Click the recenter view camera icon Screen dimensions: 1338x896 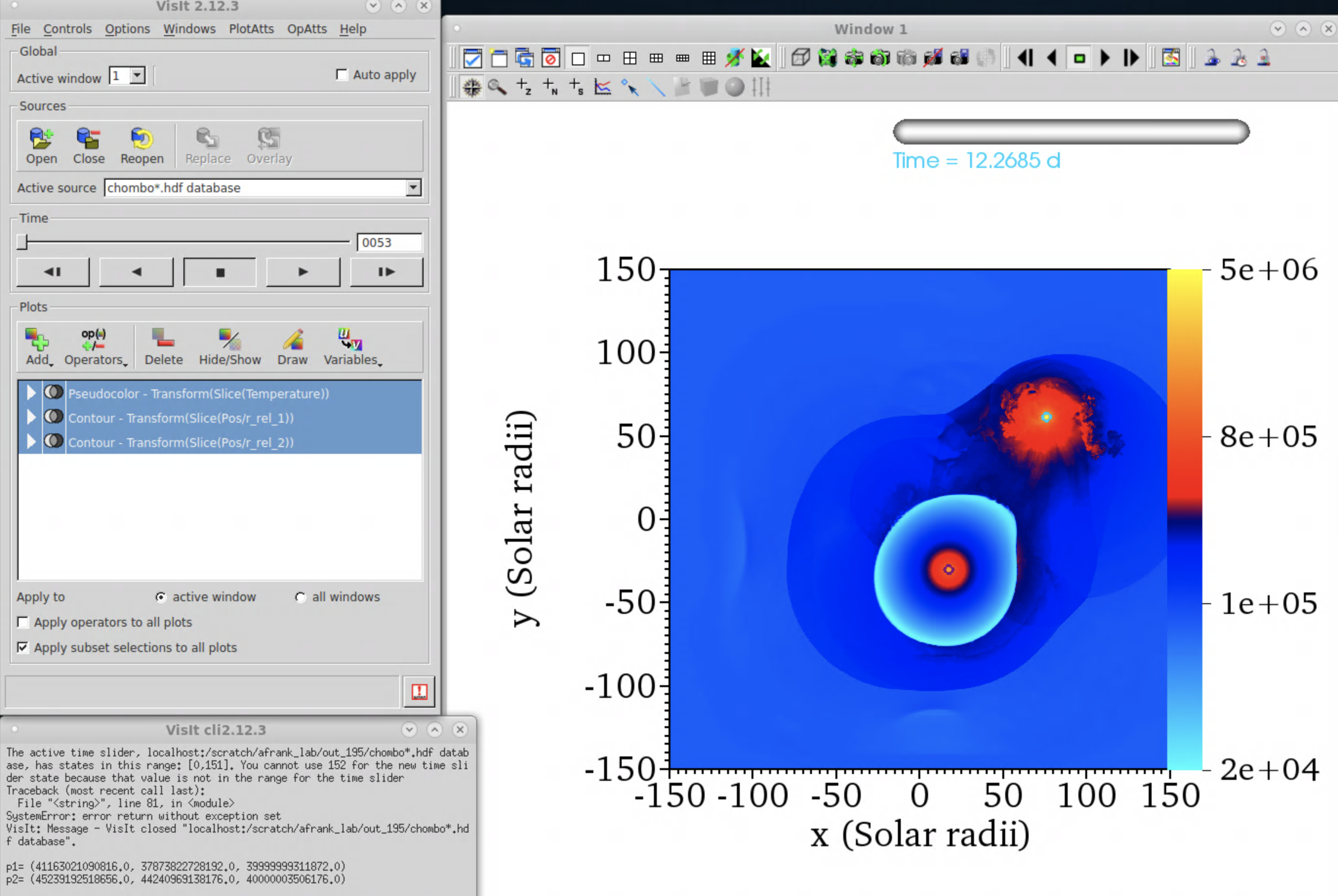[x=853, y=58]
